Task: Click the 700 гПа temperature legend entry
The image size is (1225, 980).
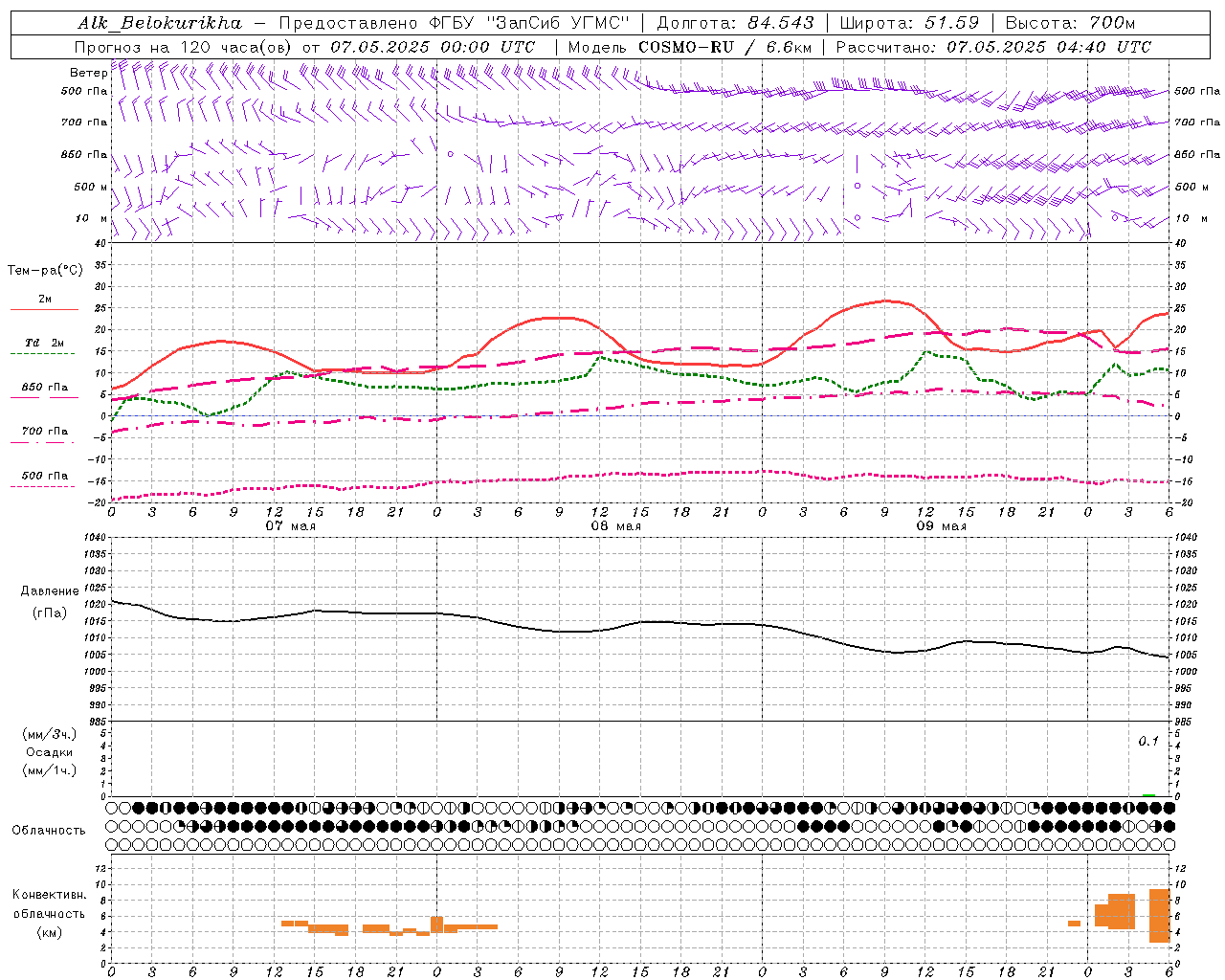Action: [x=45, y=432]
